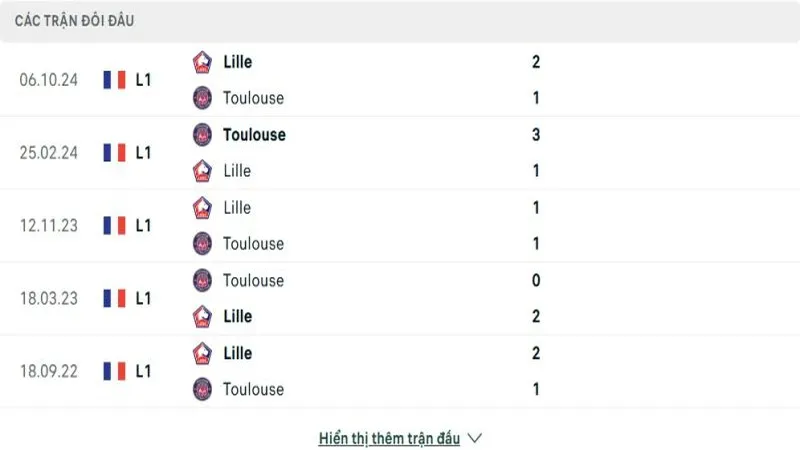Click Toulouse crest in 06.10.24 match
The width and height of the screenshot is (800, 450).
tap(202, 98)
